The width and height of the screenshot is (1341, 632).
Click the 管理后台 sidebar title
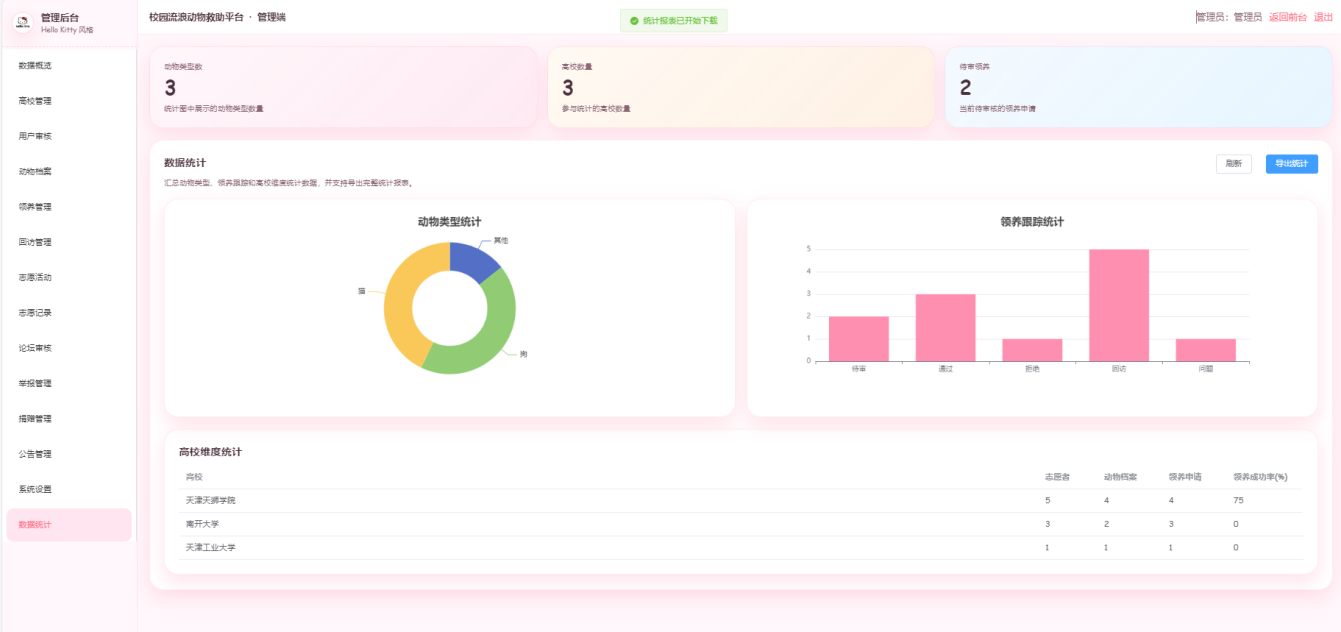pos(59,18)
